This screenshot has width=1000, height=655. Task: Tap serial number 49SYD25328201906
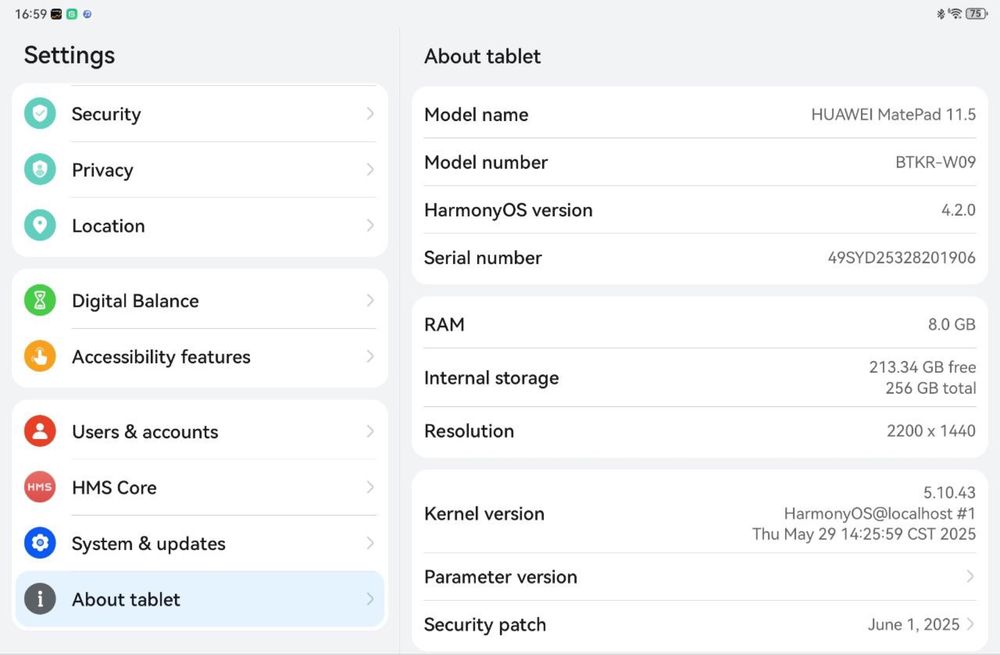[902, 258]
